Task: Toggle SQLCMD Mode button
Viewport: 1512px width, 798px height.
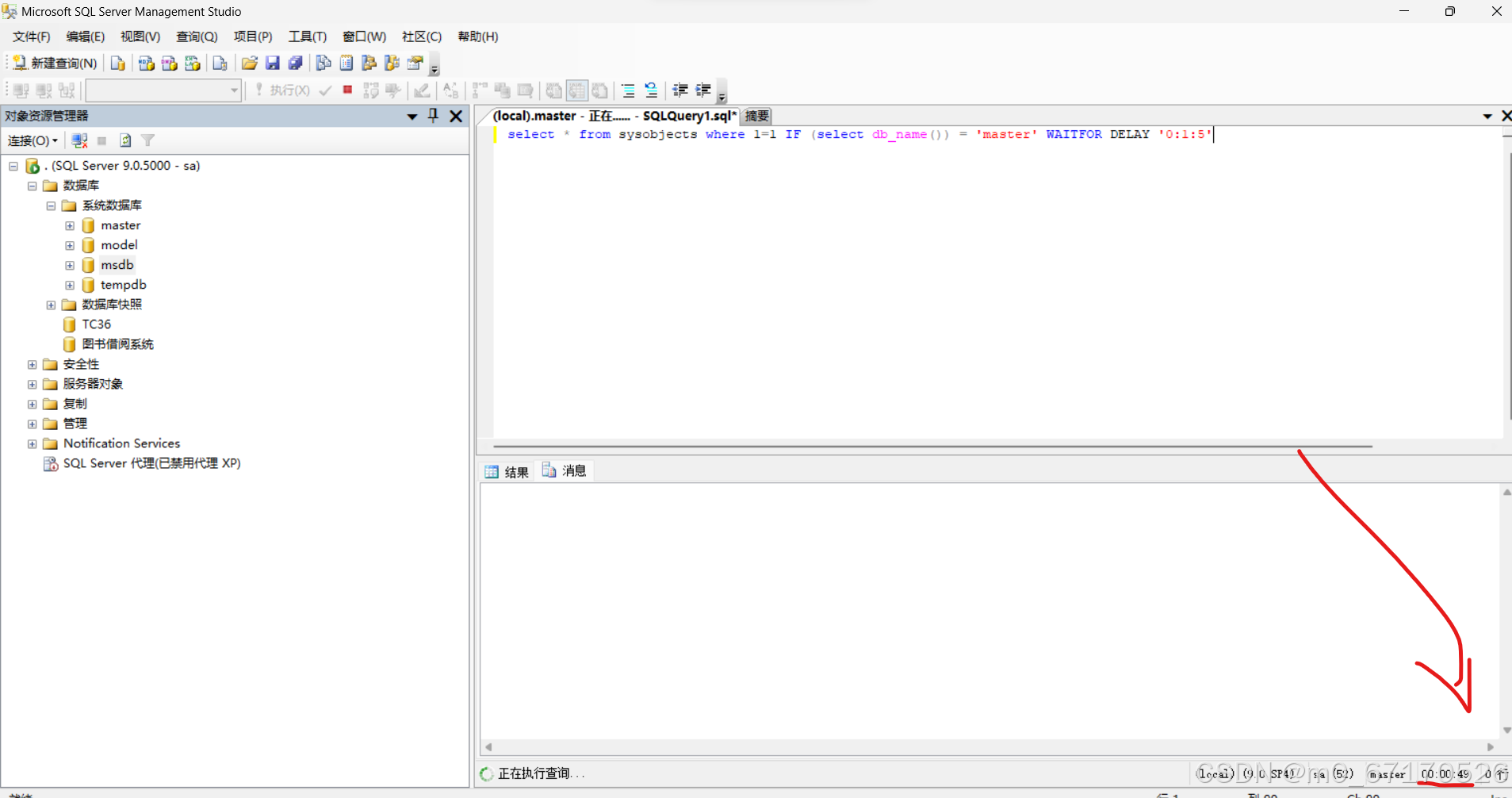Action: coord(525,90)
